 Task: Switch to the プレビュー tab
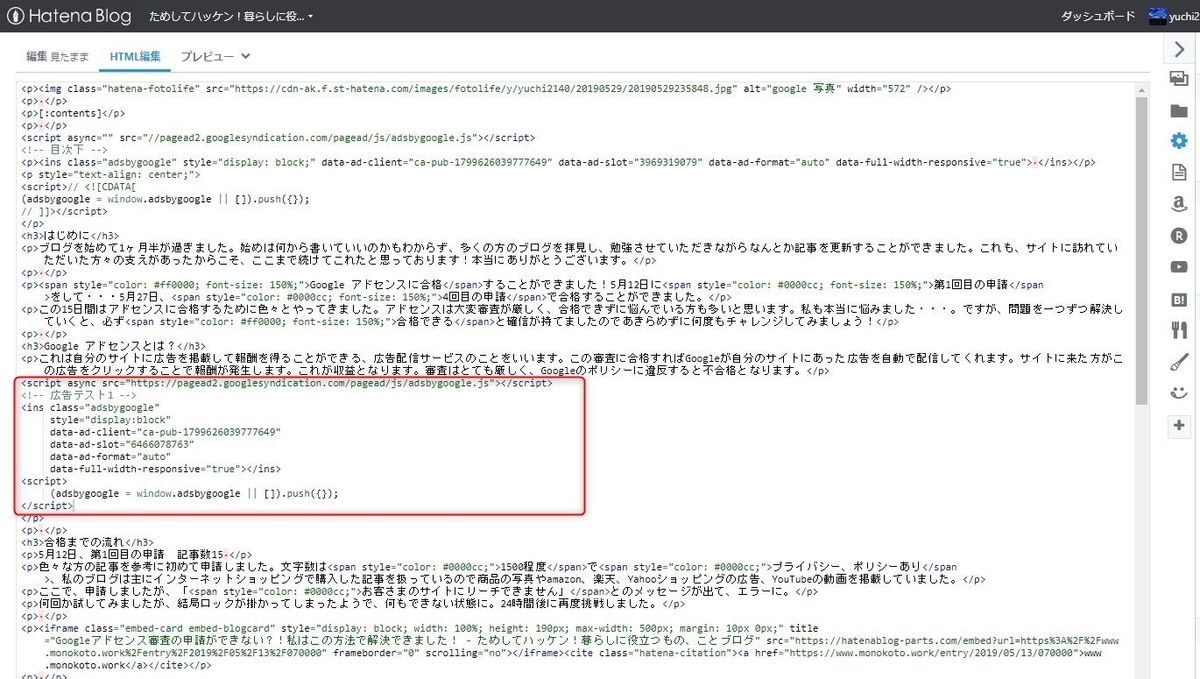(x=207, y=56)
